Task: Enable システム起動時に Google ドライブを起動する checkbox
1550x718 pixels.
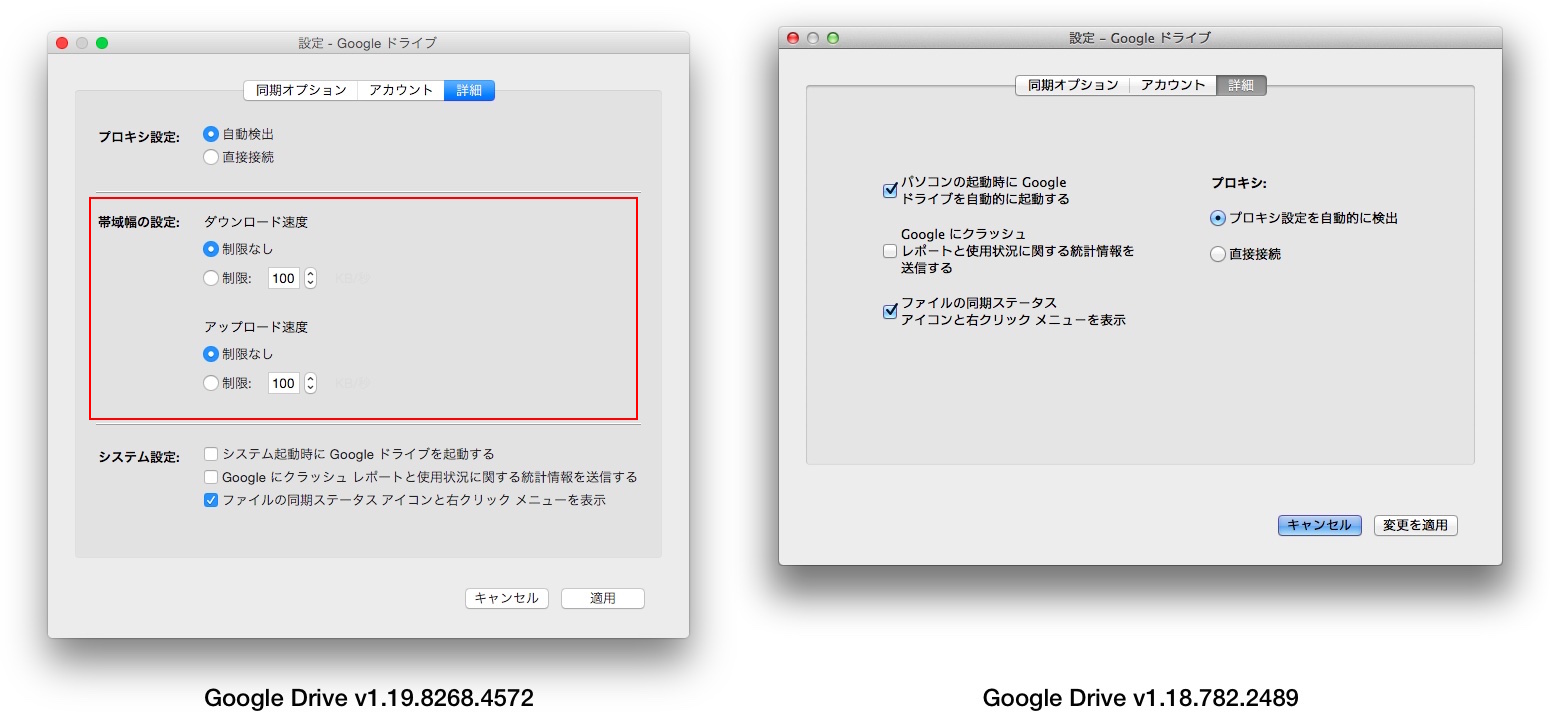Action: [x=211, y=454]
